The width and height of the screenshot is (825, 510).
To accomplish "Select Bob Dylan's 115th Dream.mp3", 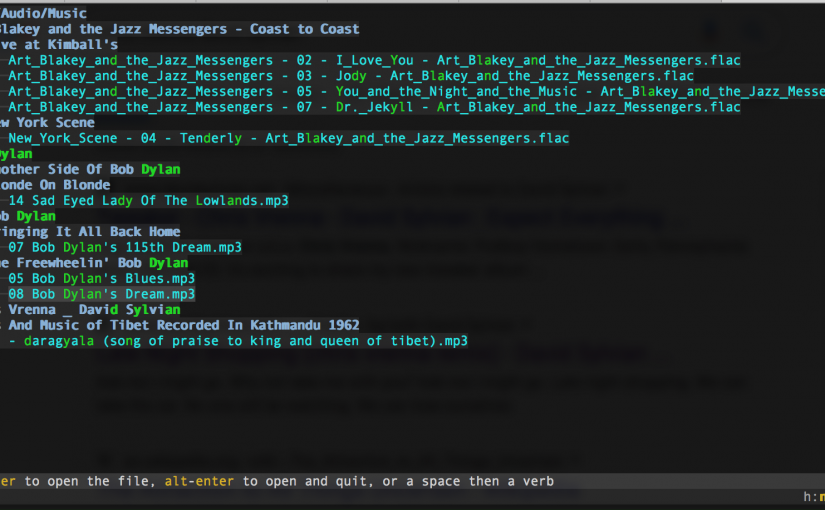I will [125, 247].
